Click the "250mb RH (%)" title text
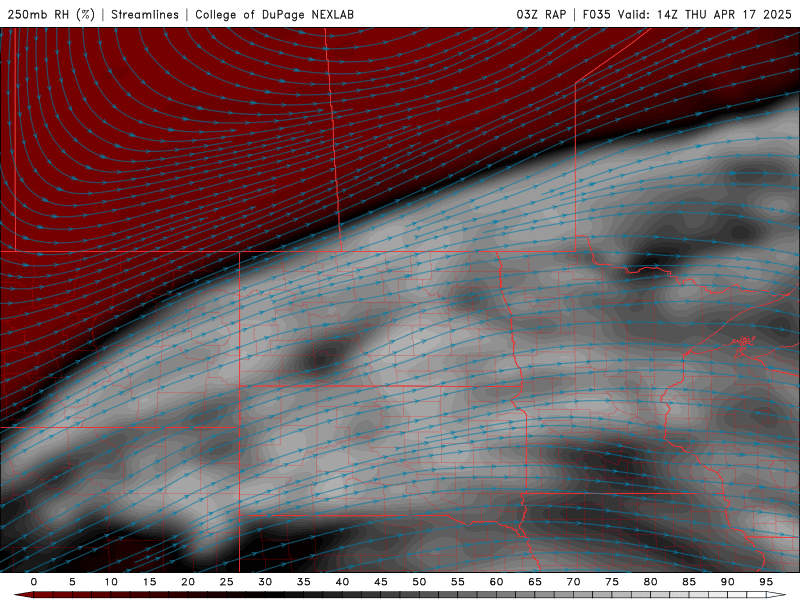 point(51,14)
